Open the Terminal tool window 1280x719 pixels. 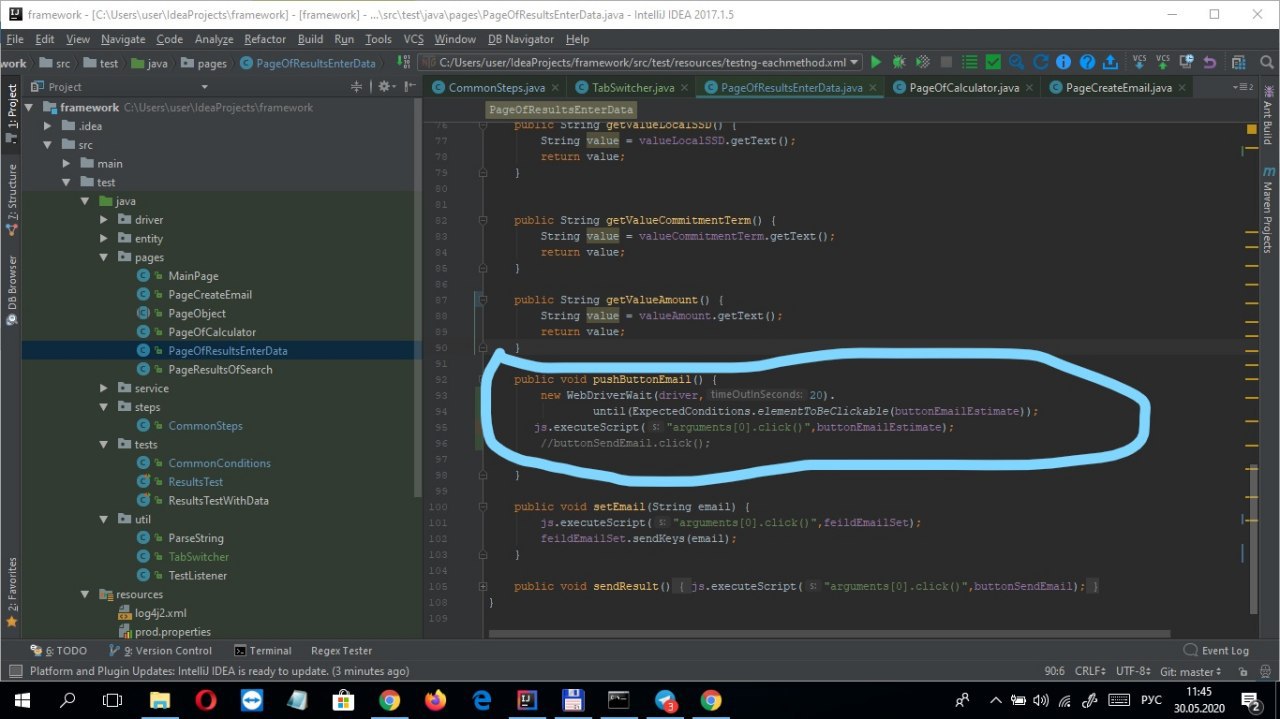[x=263, y=650]
